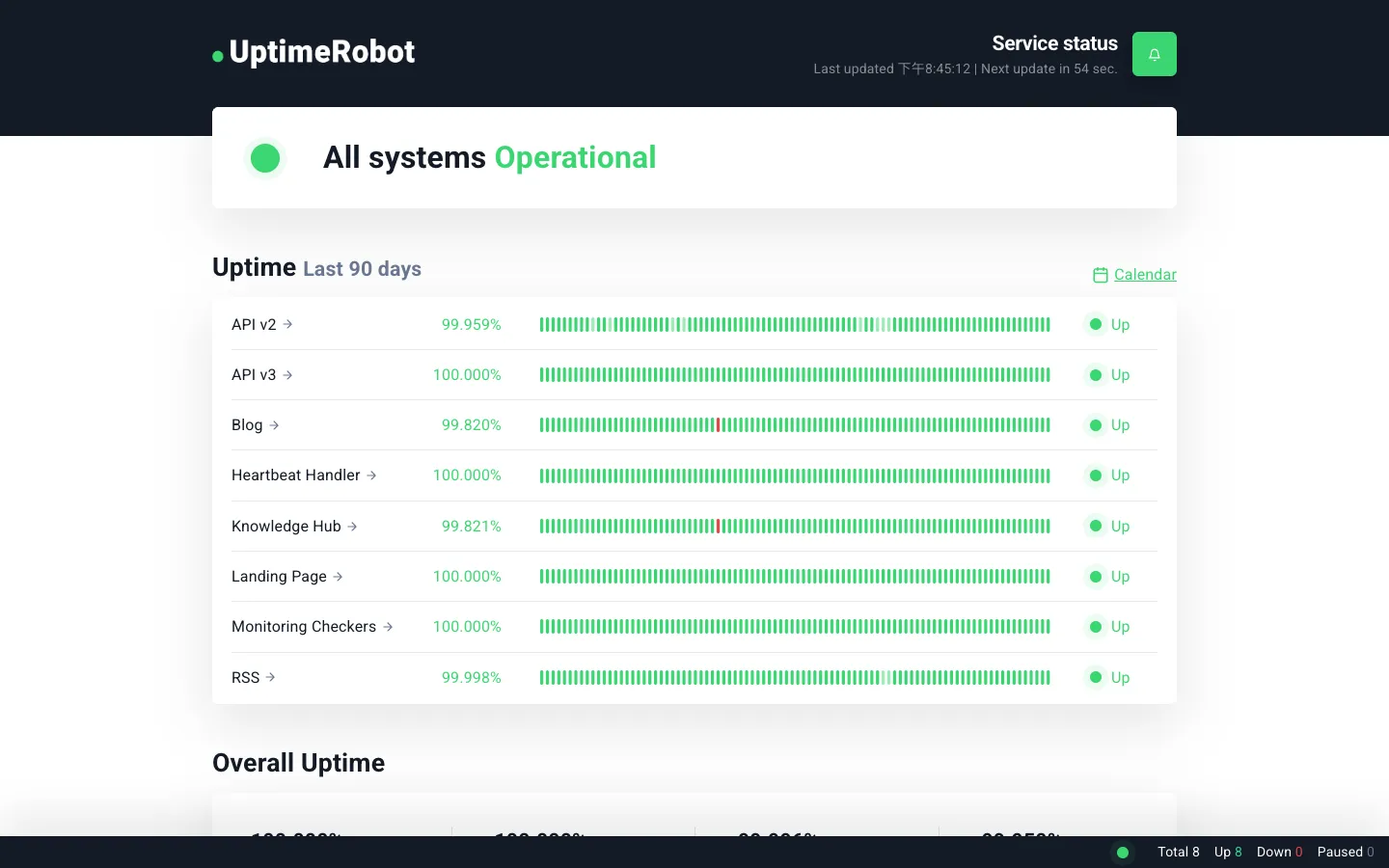Click the Up status for Landing Page

1108,577
